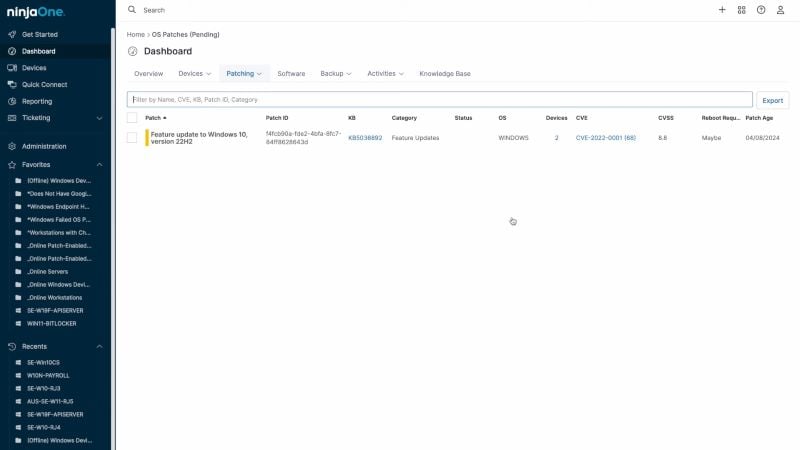
Task: Open _Online Servers favorite
Action: click(47, 272)
